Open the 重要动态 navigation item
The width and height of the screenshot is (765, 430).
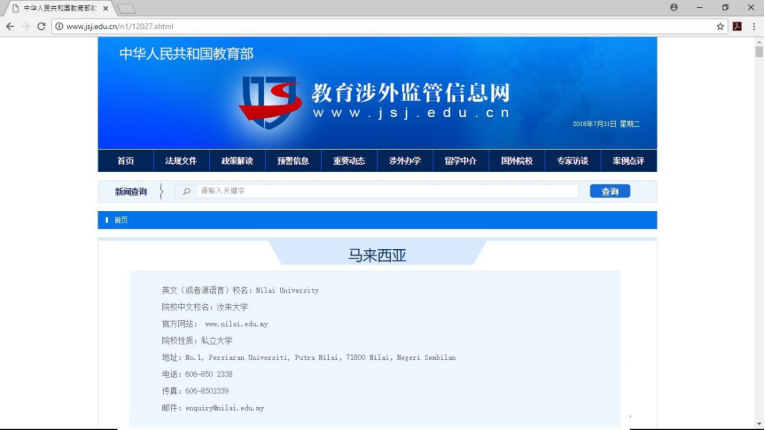pos(349,161)
